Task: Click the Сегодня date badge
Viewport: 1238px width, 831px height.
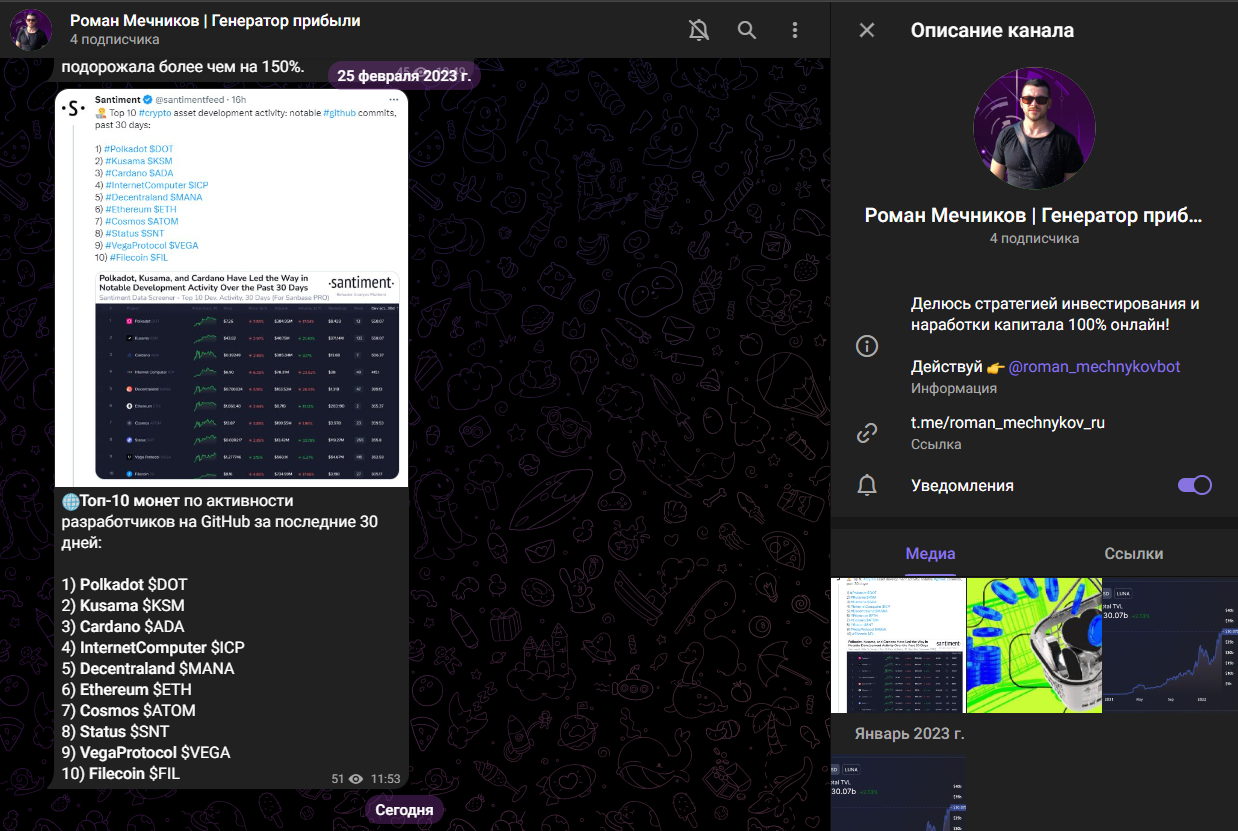Action: [404, 810]
